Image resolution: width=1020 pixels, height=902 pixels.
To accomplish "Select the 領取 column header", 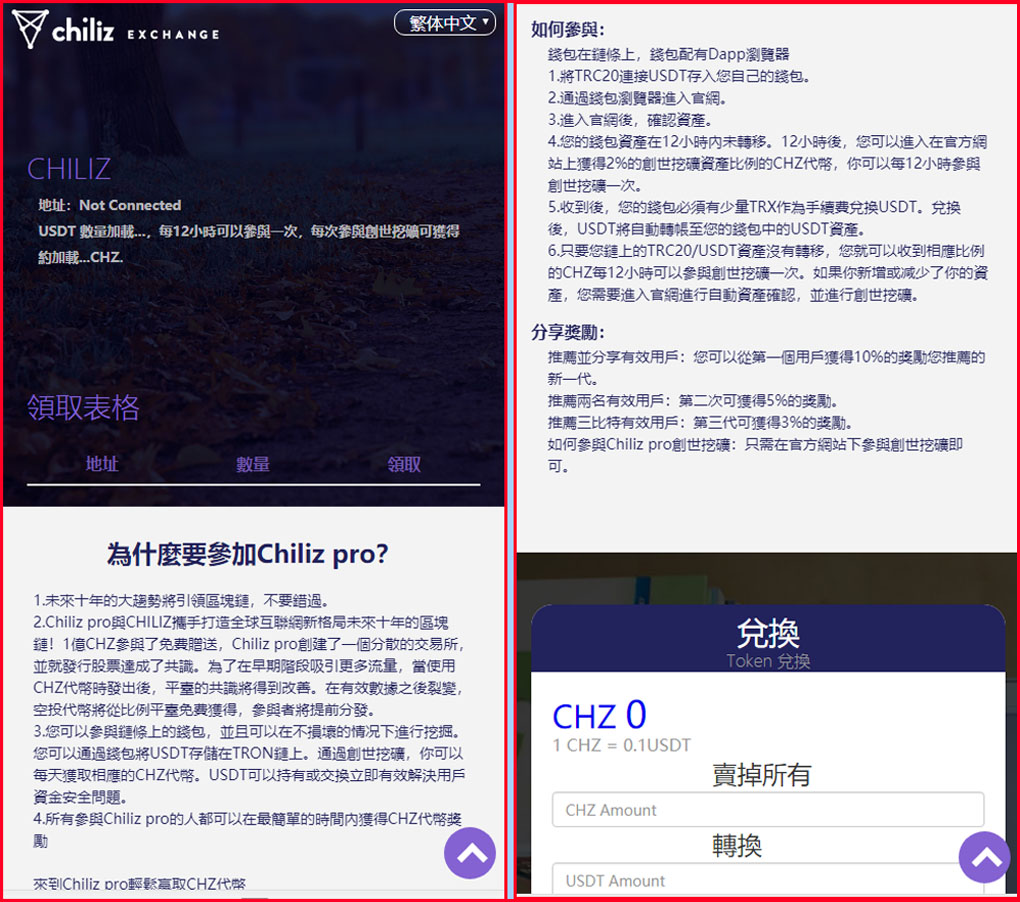I will coord(404,464).
